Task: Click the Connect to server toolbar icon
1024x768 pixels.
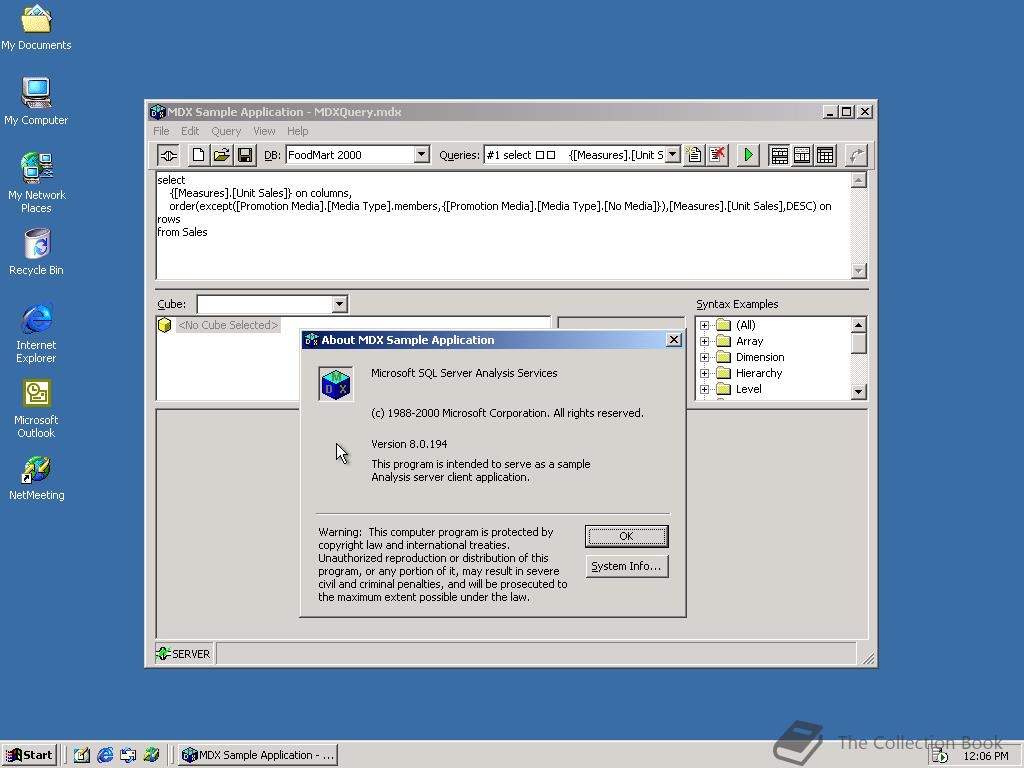Action: coord(168,155)
